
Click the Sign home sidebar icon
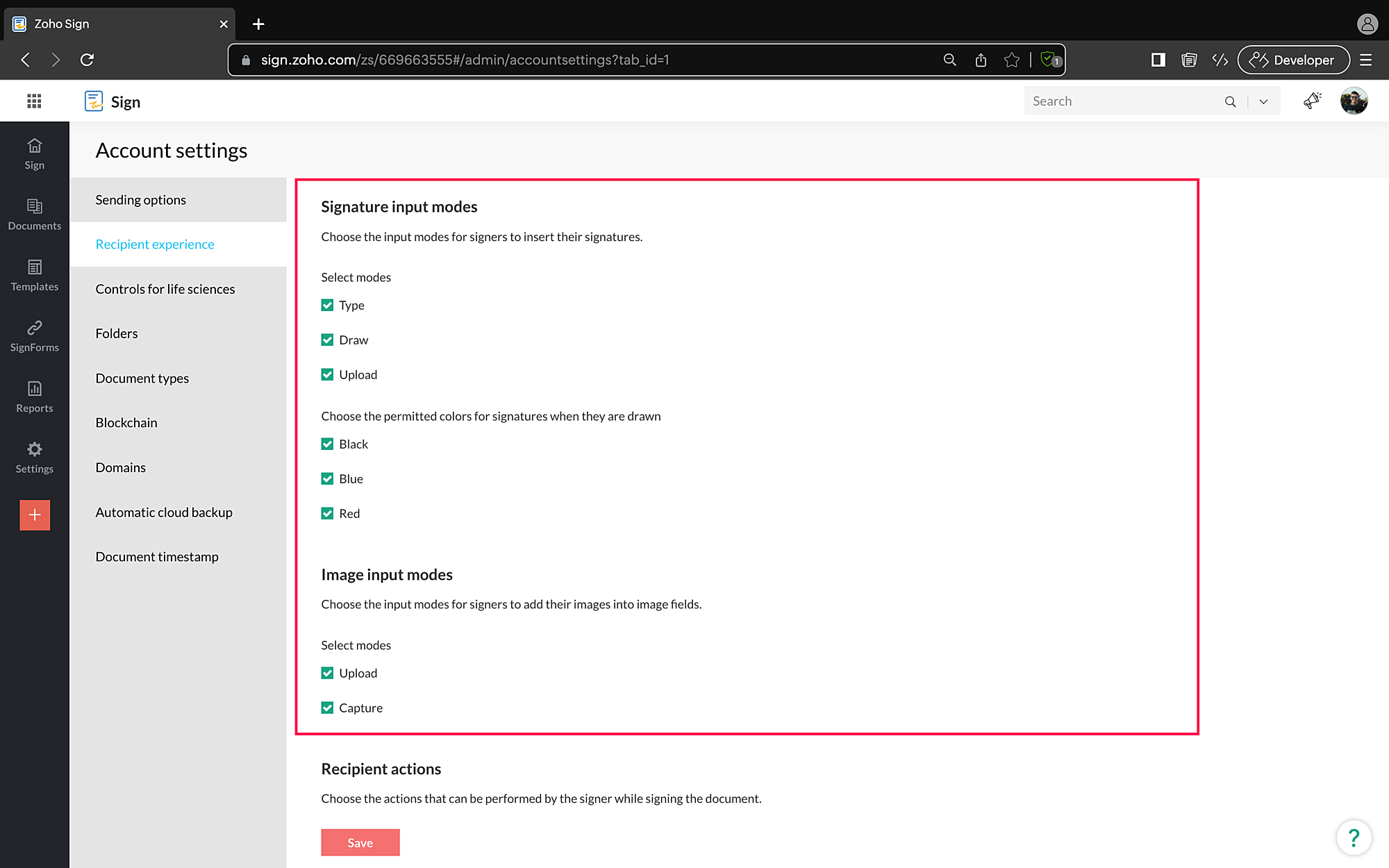[34, 153]
